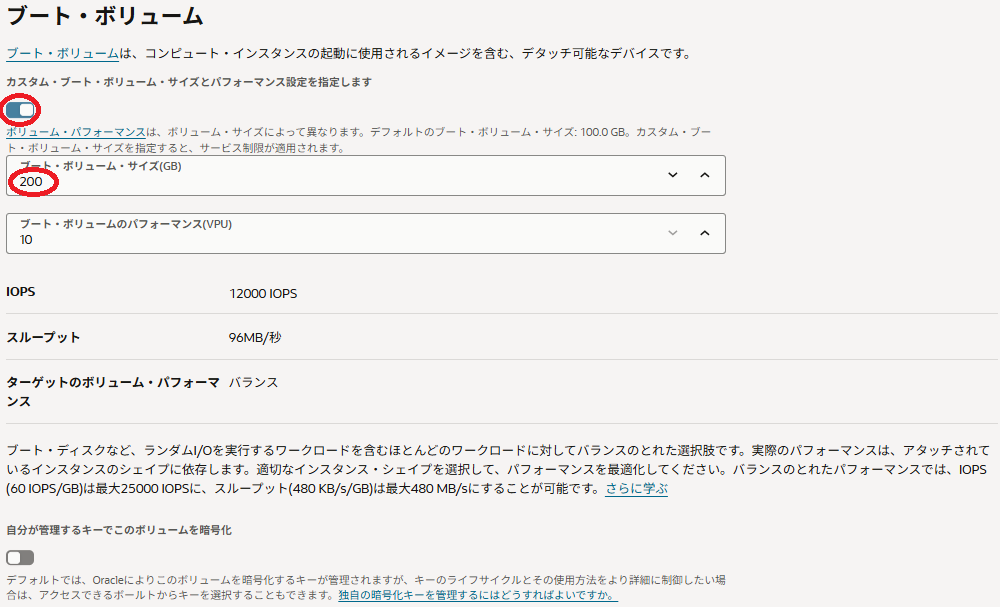Click the 自分が管理するキーでこのボリュームを暗号化 label
The height and width of the screenshot is (607, 1000).
(119, 530)
